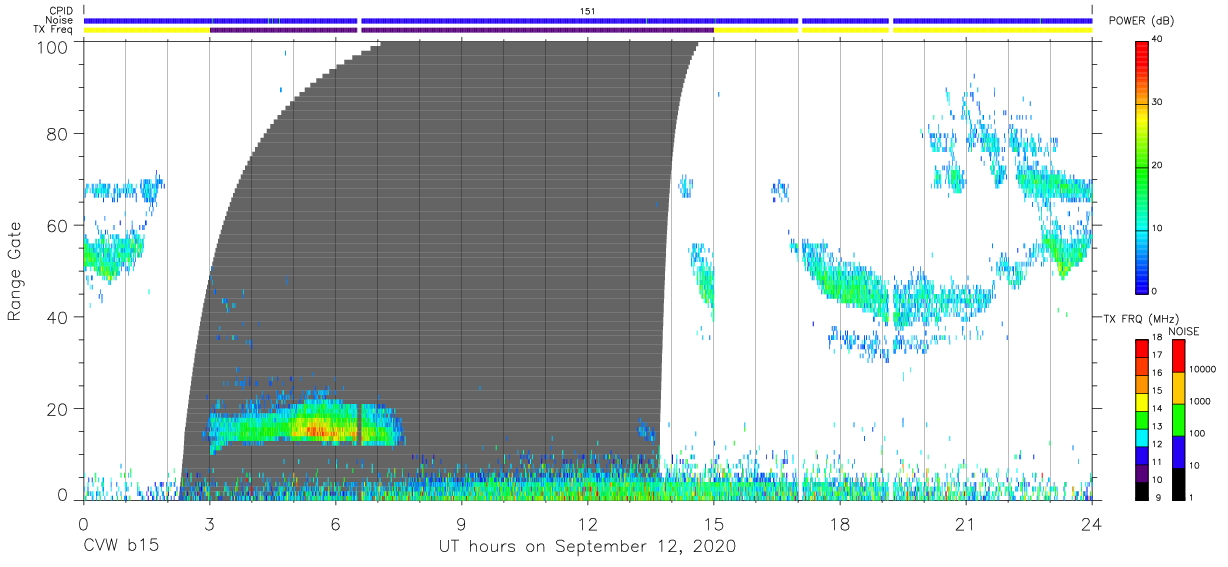Click the 13 tick on TX frequency legend

[x=1156, y=426]
